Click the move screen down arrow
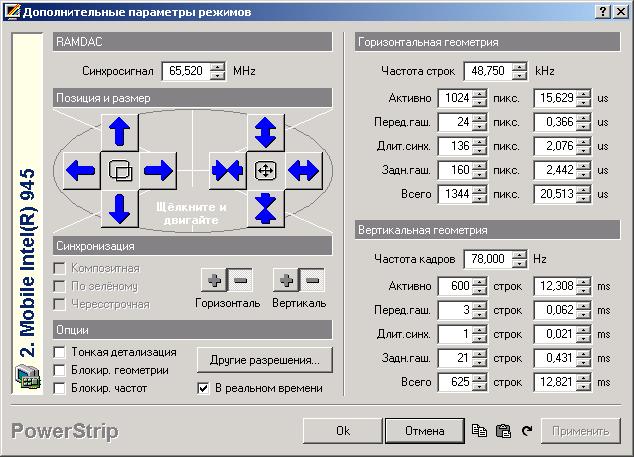634x457 pixels. [120, 209]
